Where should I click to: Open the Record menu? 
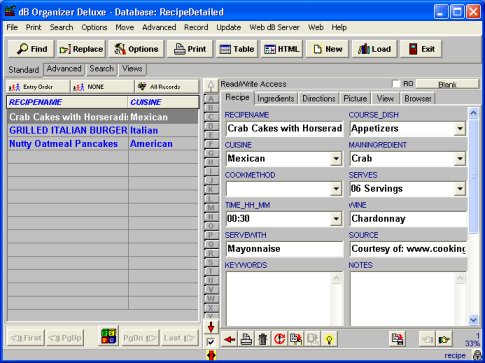[196, 27]
